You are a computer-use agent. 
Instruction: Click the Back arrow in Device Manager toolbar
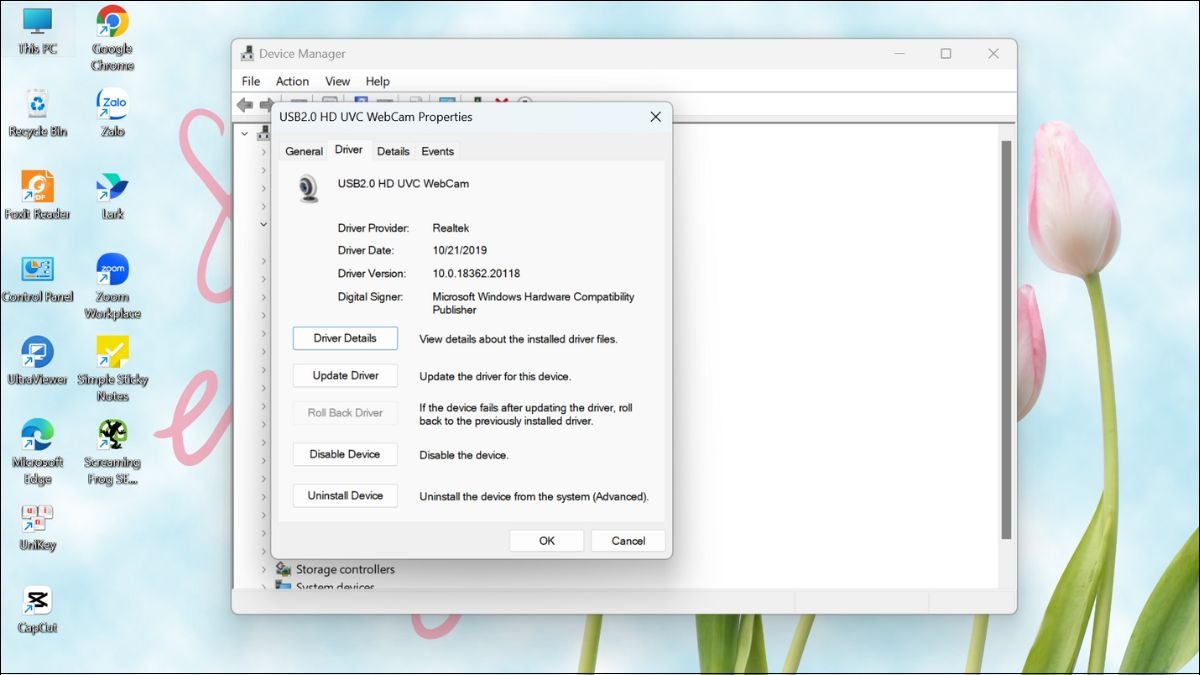pyautogui.click(x=244, y=104)
